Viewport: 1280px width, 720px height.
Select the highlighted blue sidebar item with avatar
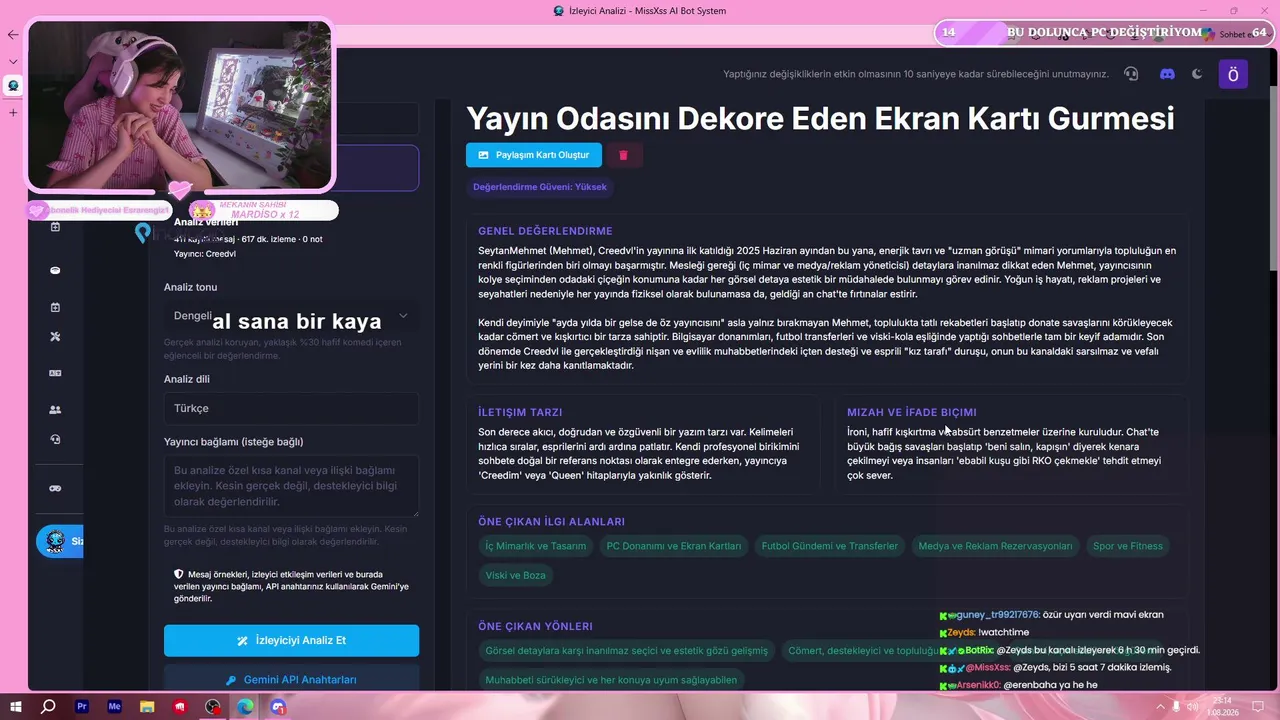pos(60,541)
